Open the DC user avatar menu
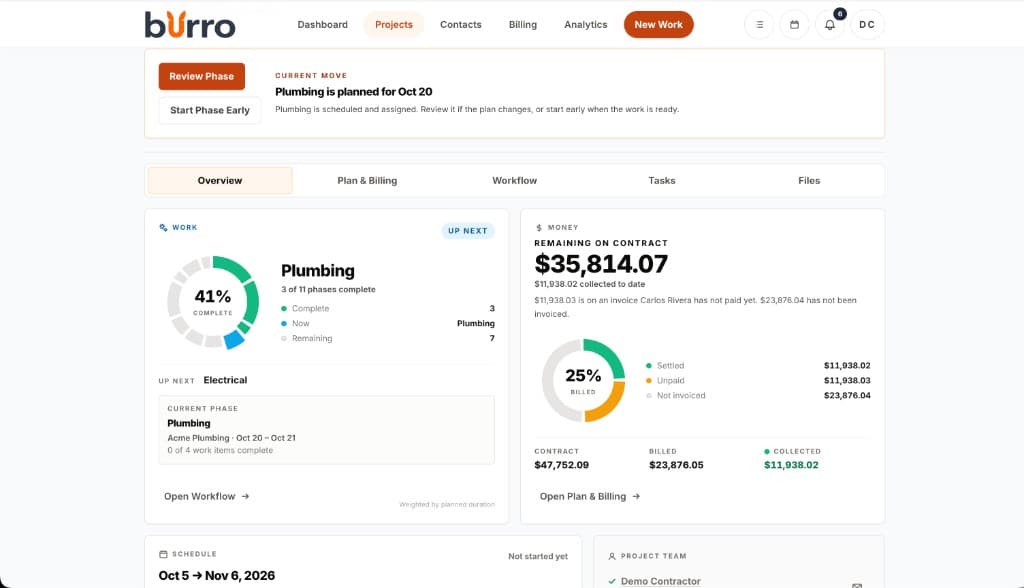 point(867,25)
